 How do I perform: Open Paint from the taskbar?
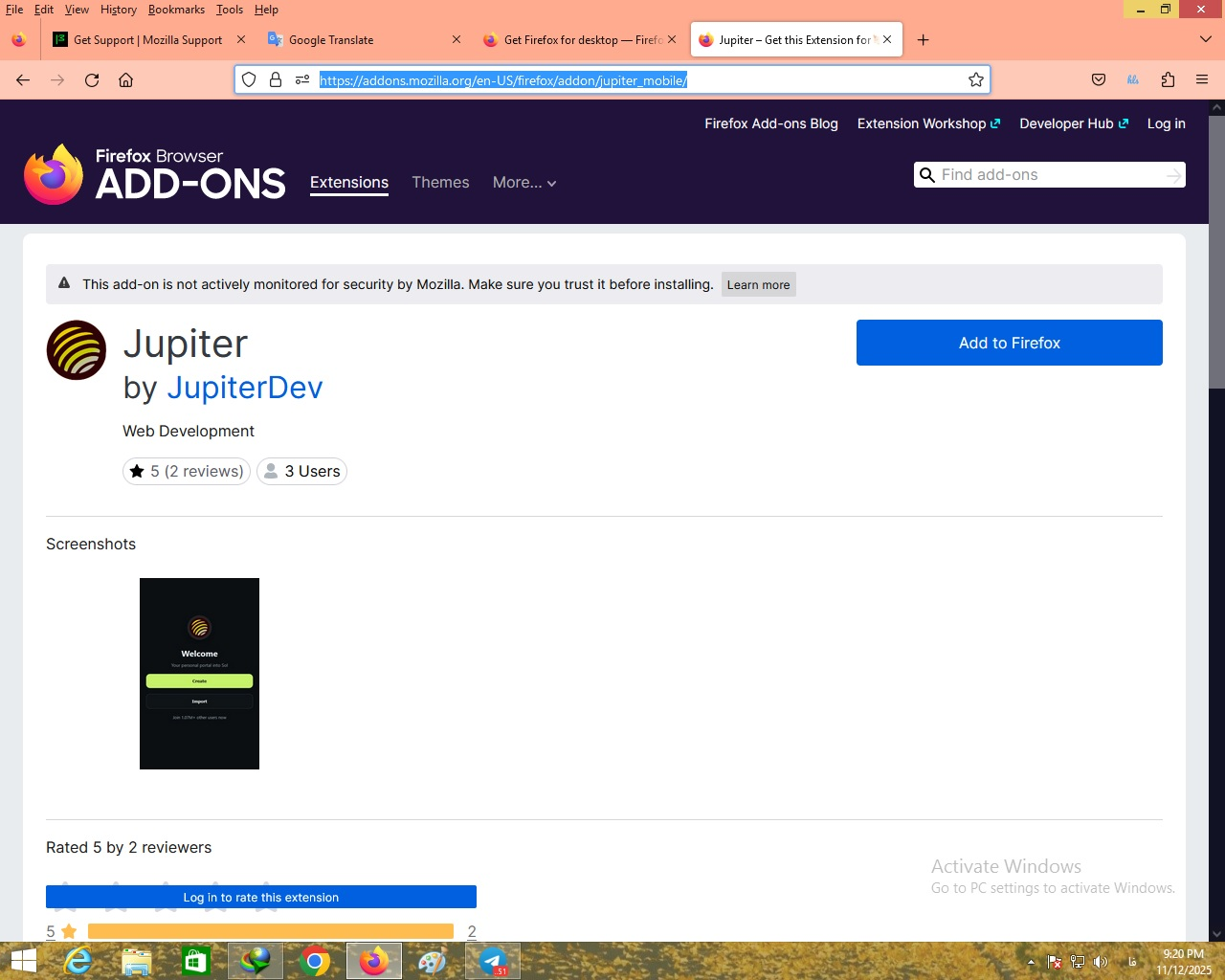pos(433,961)
